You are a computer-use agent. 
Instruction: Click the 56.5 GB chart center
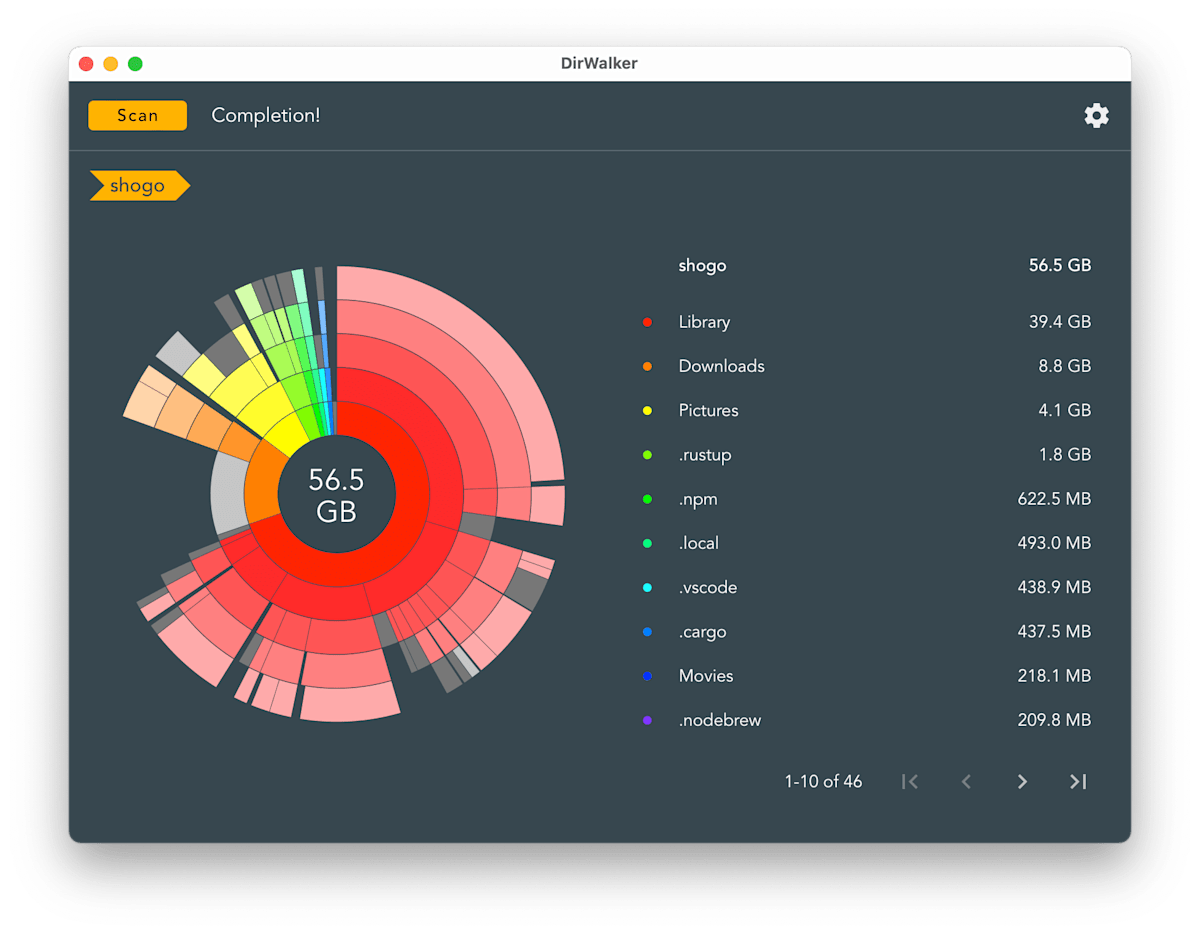(x=336, y=495)
